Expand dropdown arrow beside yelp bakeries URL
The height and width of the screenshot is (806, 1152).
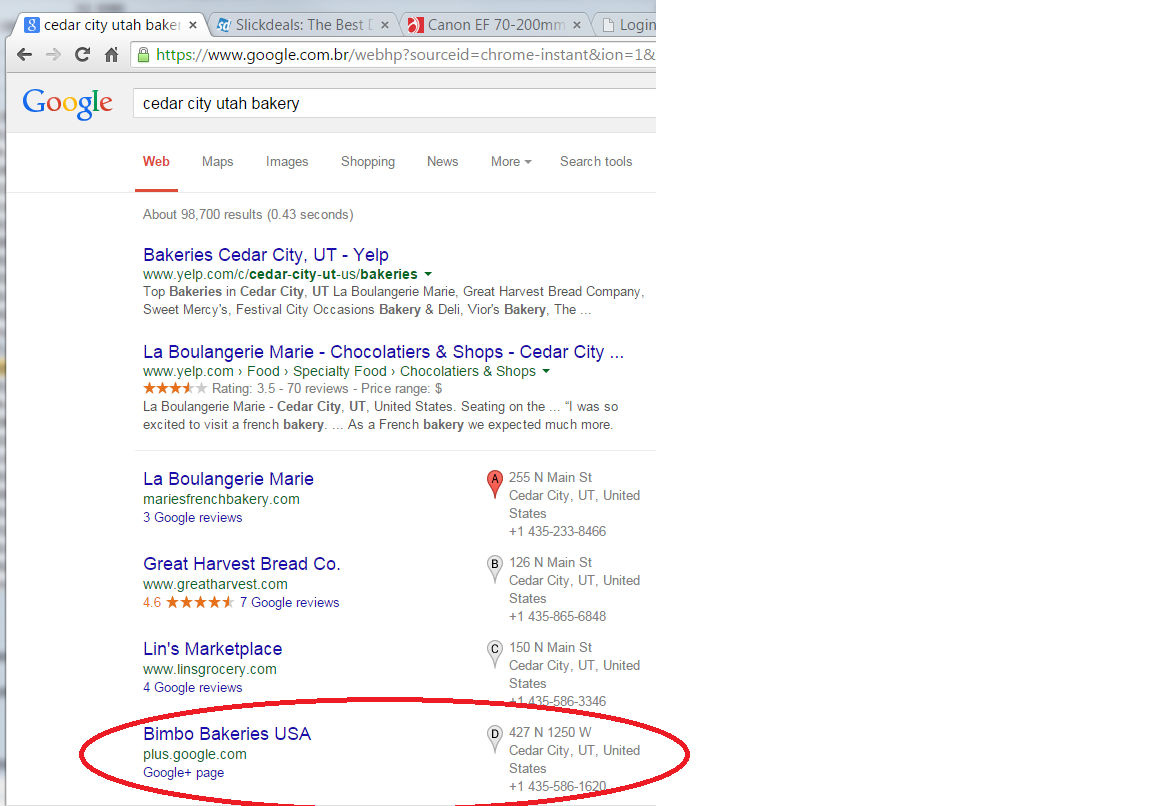point(428,275)
